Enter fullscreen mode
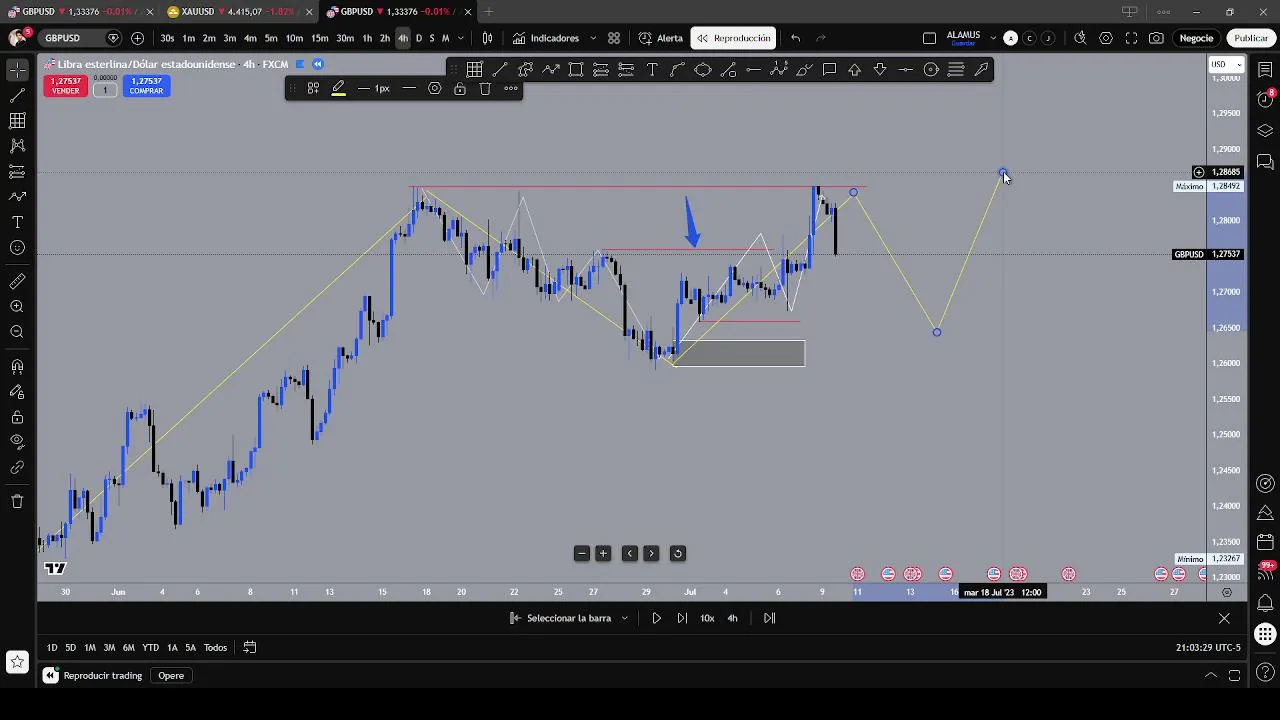 pos(1131,38)
